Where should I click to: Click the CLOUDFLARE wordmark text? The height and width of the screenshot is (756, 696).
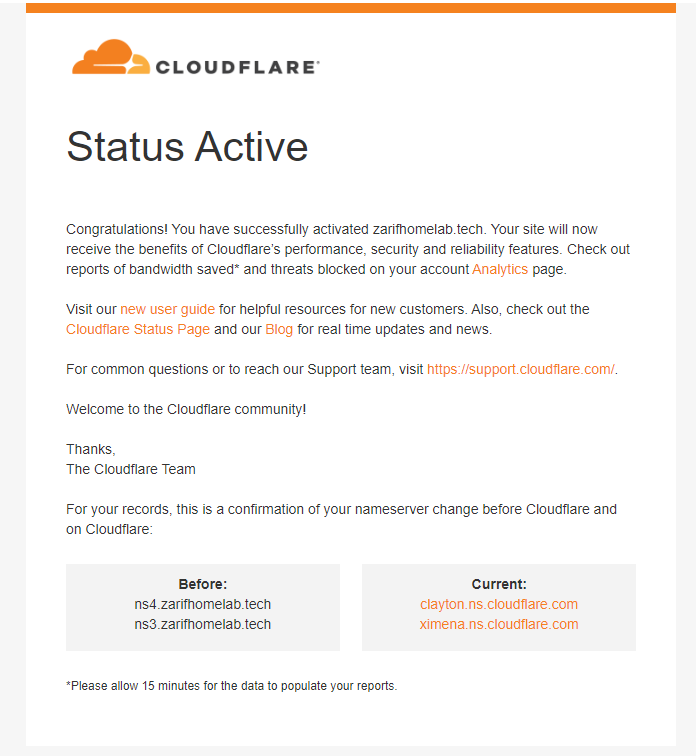tap(237, 67)
